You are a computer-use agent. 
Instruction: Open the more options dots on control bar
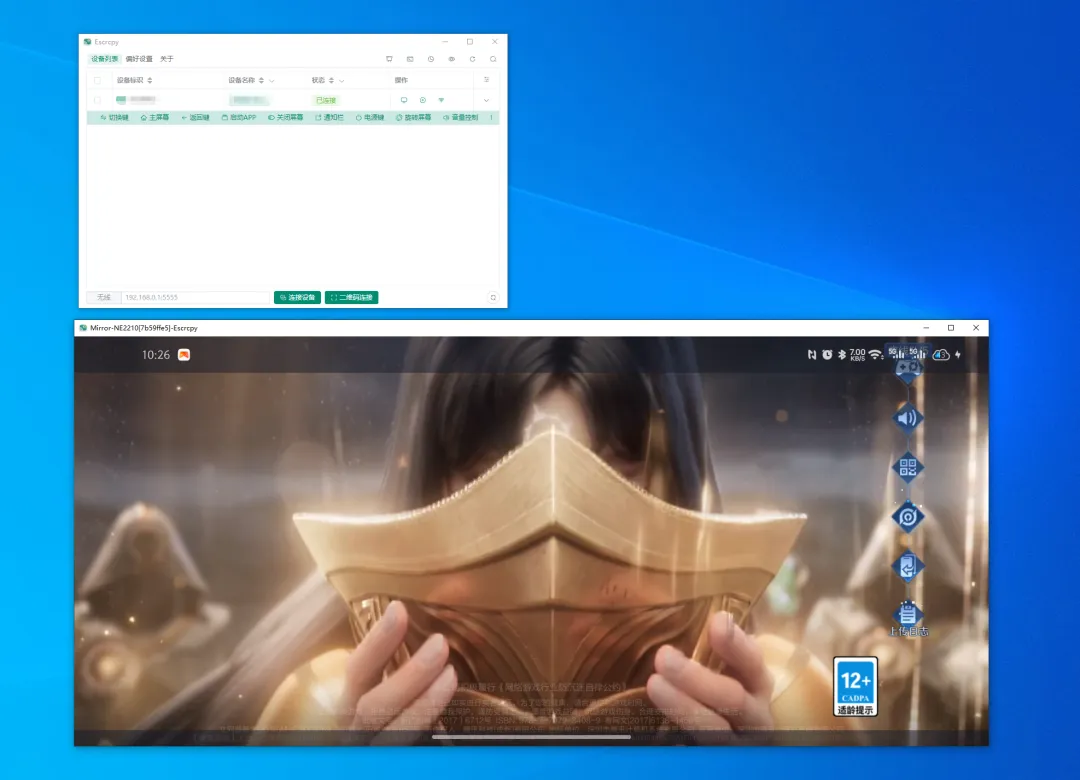[x=491, y=118]
